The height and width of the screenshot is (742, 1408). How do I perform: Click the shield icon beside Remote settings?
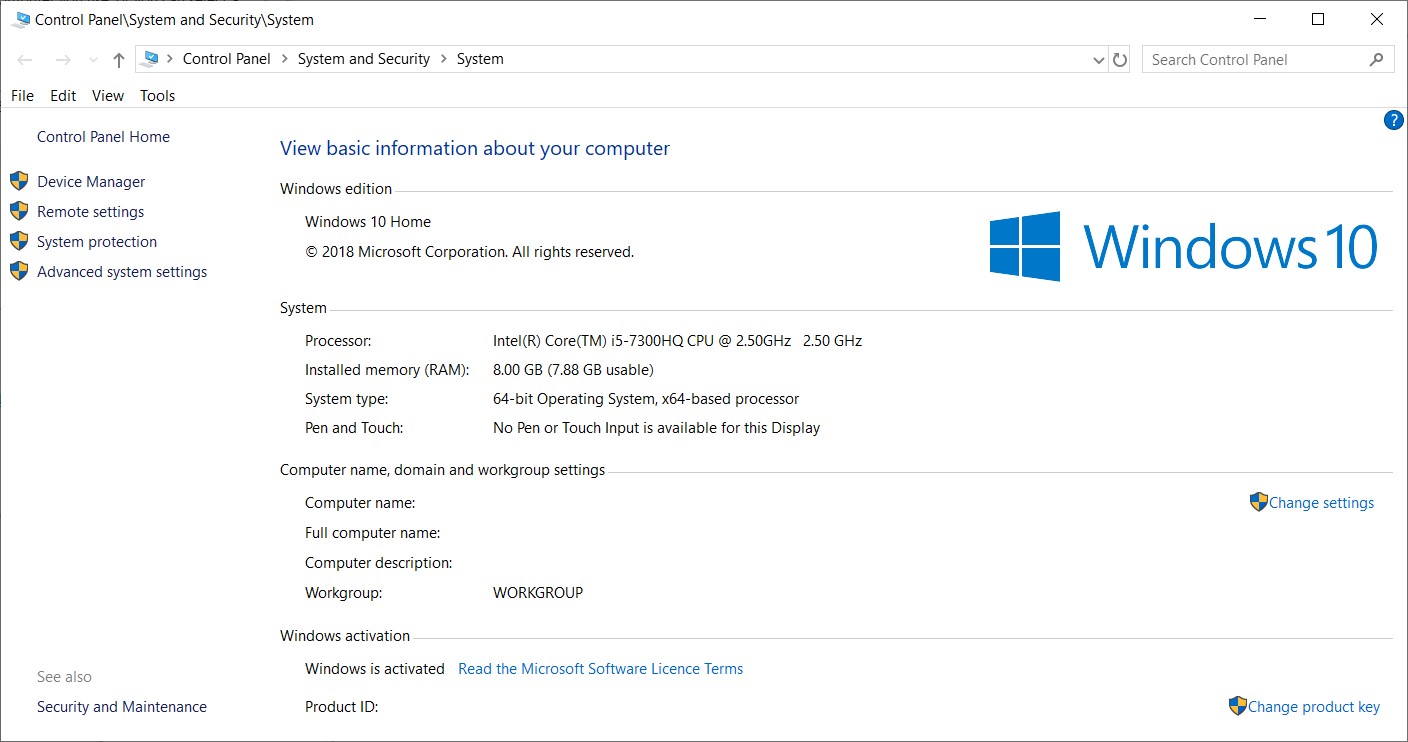[19, 211]
